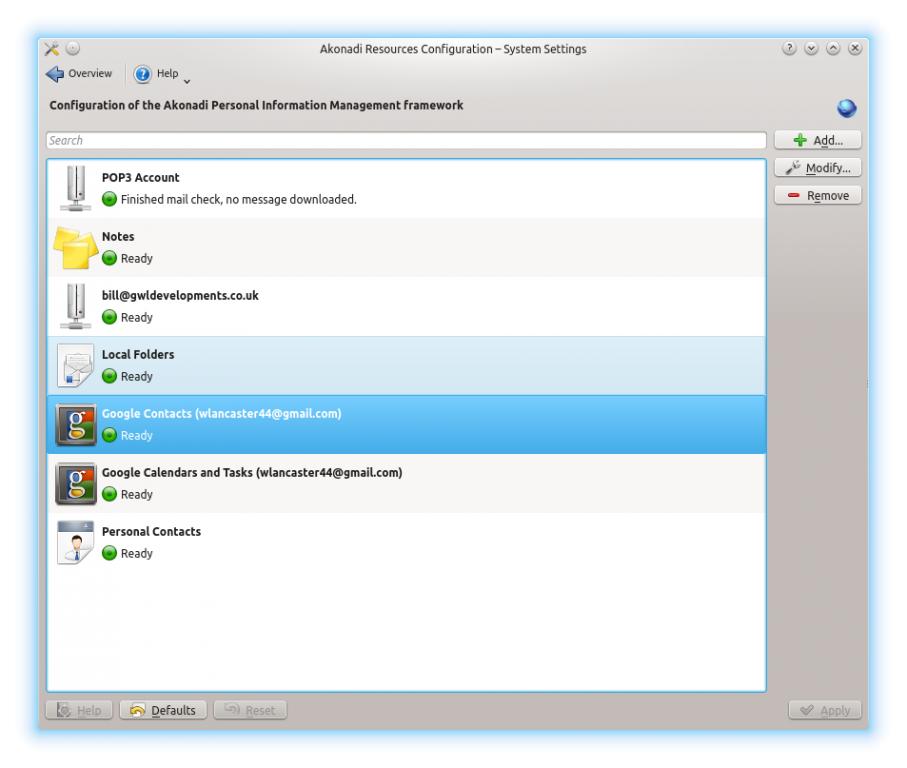Remove the selected resource
907x768 pixels.
tap(817, 196)
